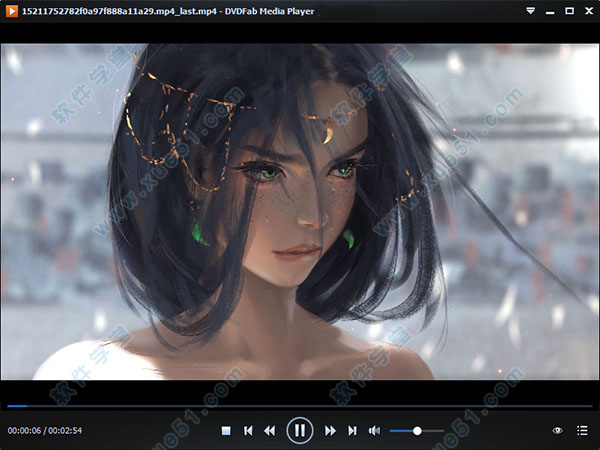Skip to the next track
Screen dimensions: 600x450
click(x=352, y=431)
